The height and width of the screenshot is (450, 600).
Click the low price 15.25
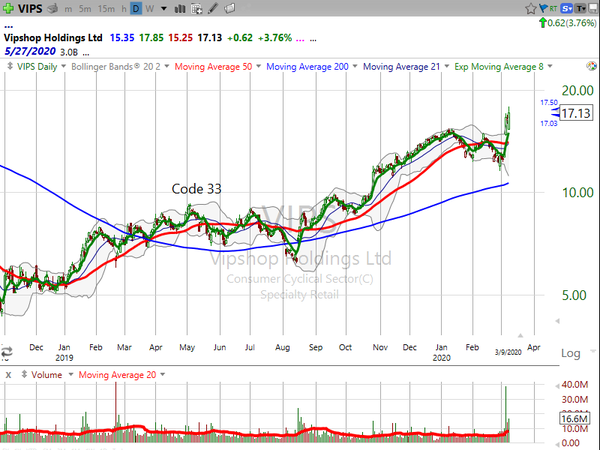click(180, 38)
